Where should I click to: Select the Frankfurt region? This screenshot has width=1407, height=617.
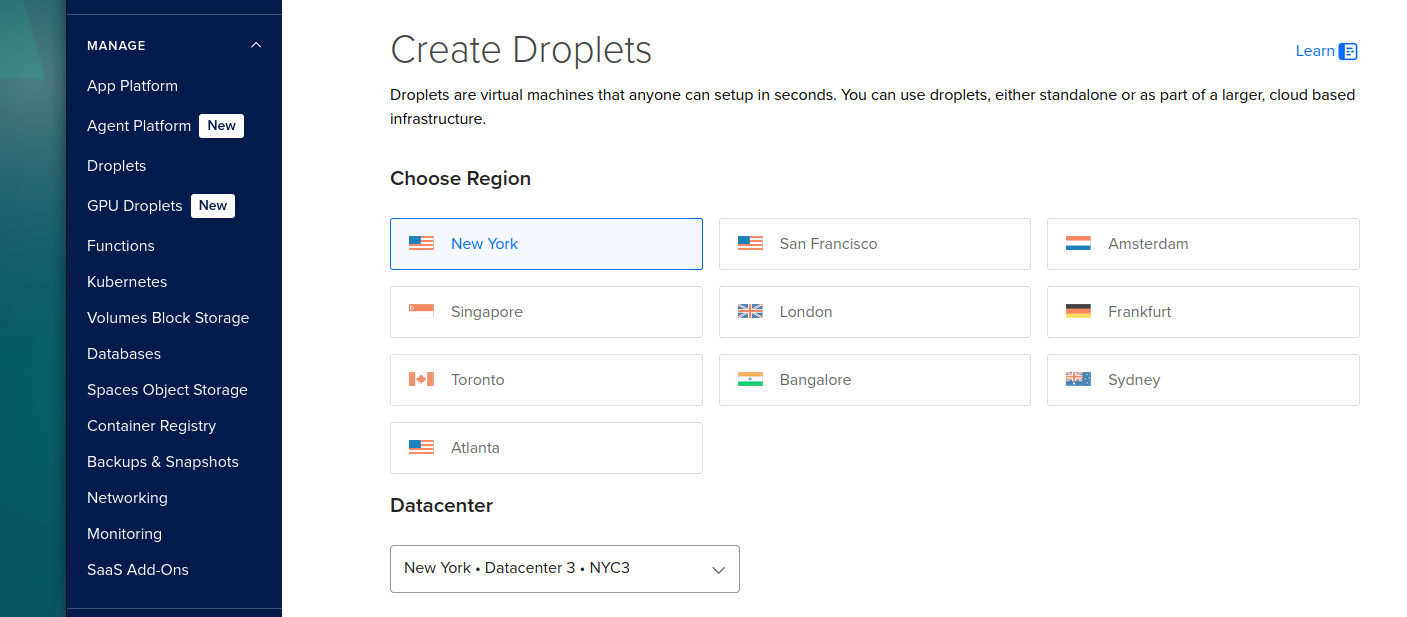click(1203, 312)
